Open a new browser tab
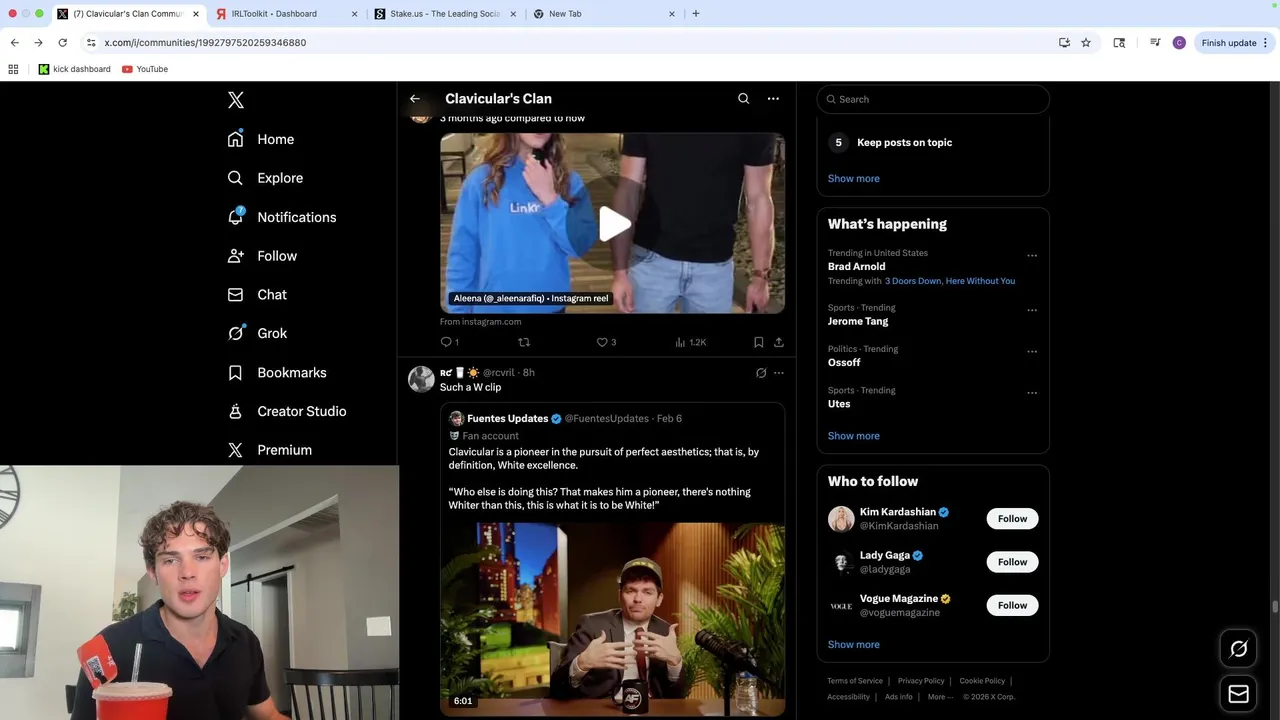This screenshot has width=1280, height=720. [696, 14]
